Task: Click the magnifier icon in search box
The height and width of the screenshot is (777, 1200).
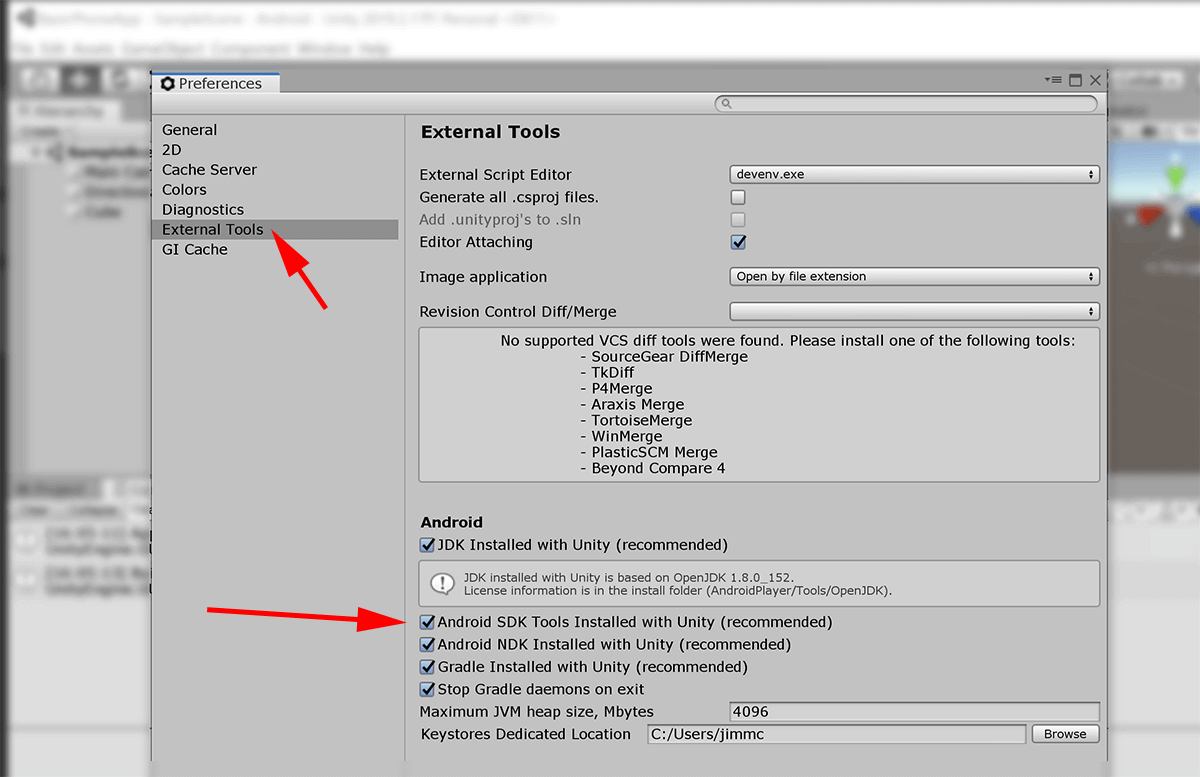Action: pos(727,103)
